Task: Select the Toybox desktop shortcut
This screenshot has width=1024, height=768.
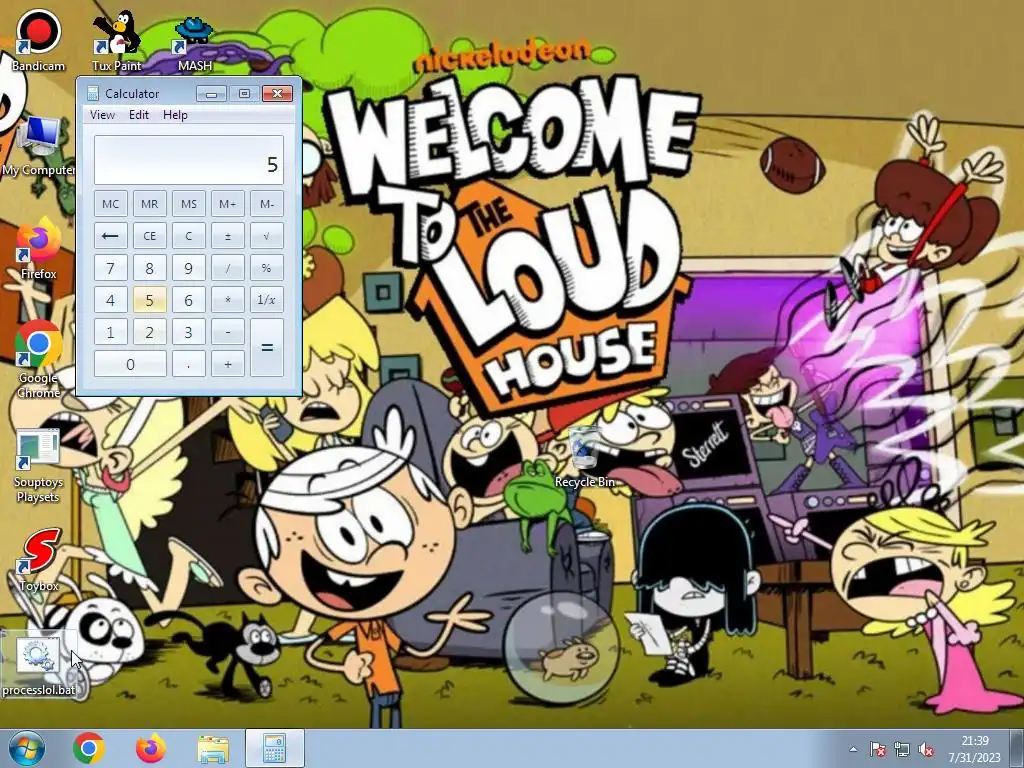Action: (39, 560)
